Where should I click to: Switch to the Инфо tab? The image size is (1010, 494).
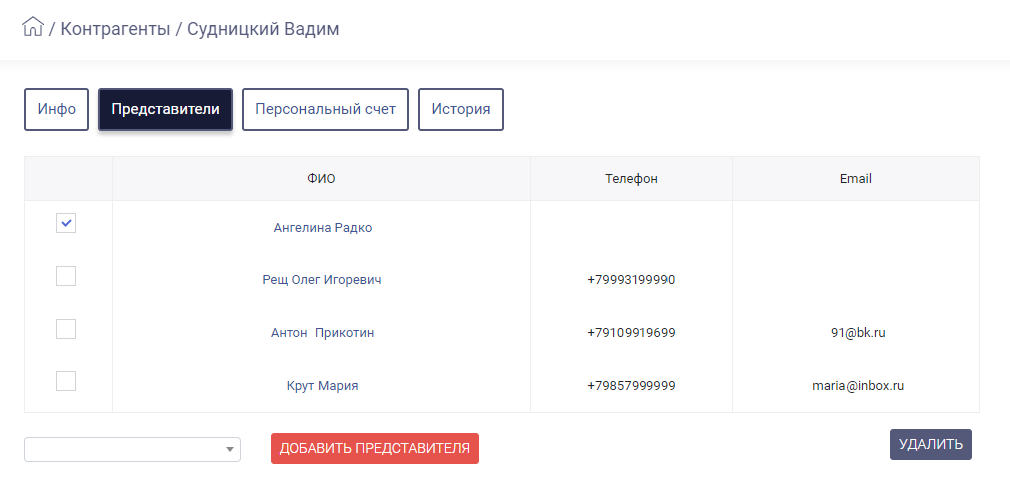(x=57, y=109)
